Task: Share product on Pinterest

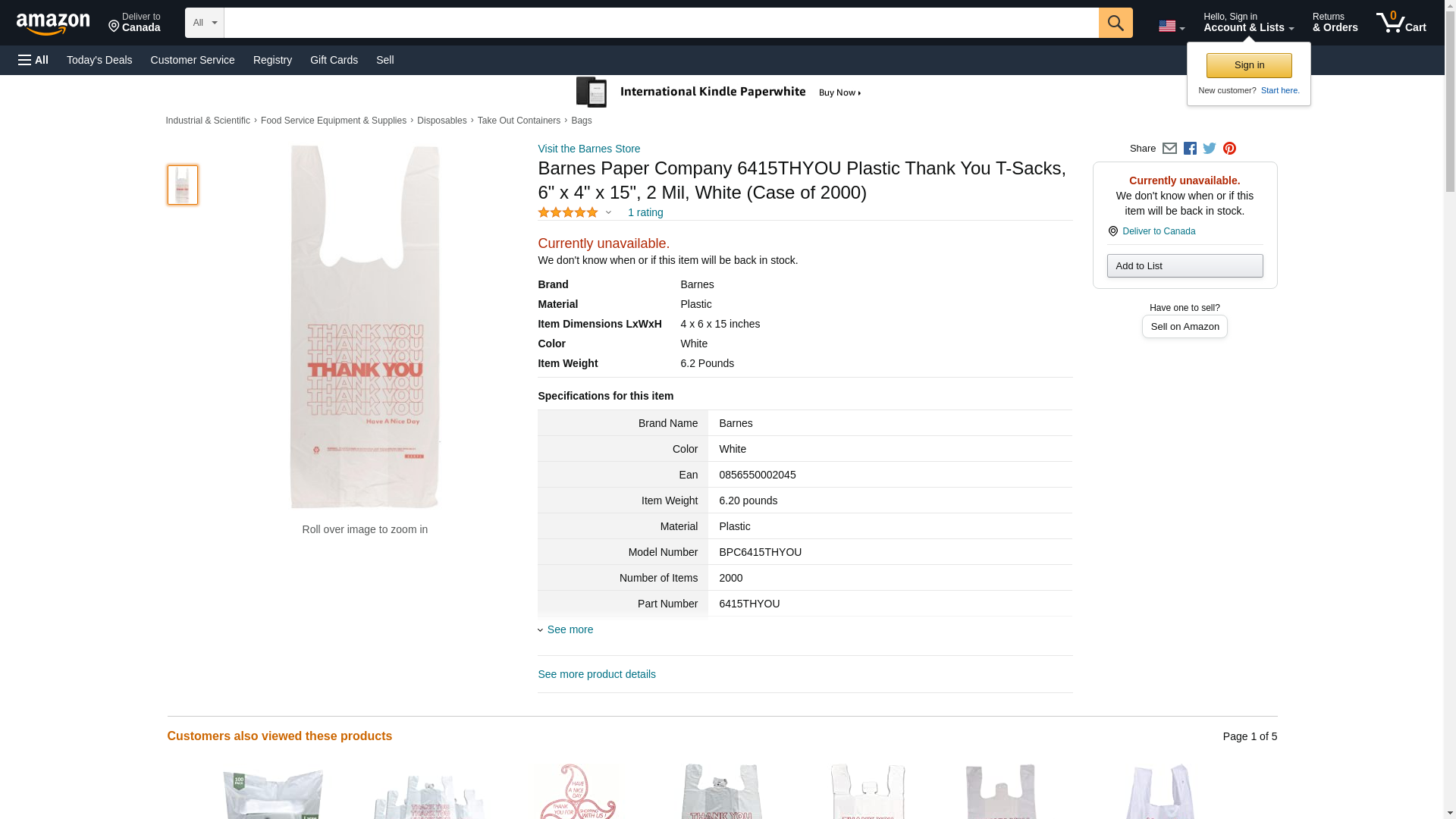Action: tap(1229, 149)
